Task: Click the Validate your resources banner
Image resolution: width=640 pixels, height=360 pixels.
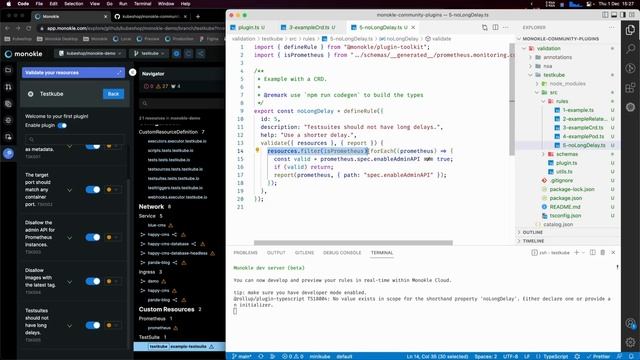Action: tap(73, 73)
